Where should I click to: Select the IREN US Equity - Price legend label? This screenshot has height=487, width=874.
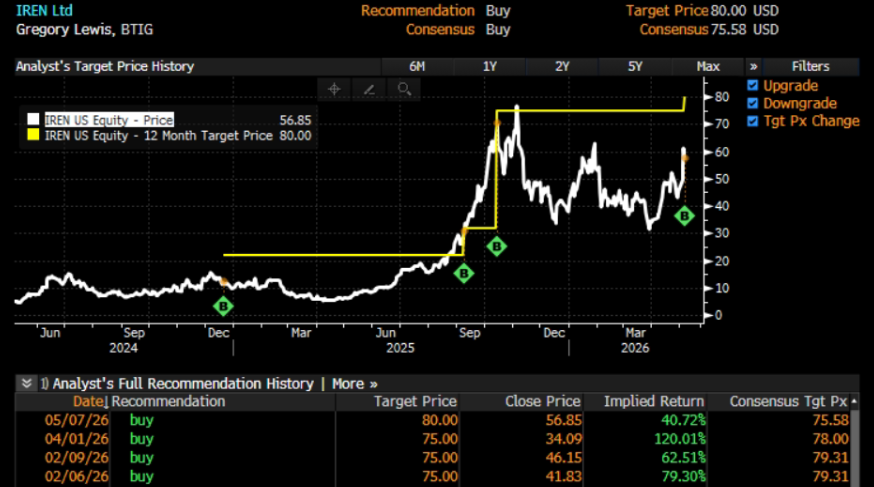click(x=109, y=120)
